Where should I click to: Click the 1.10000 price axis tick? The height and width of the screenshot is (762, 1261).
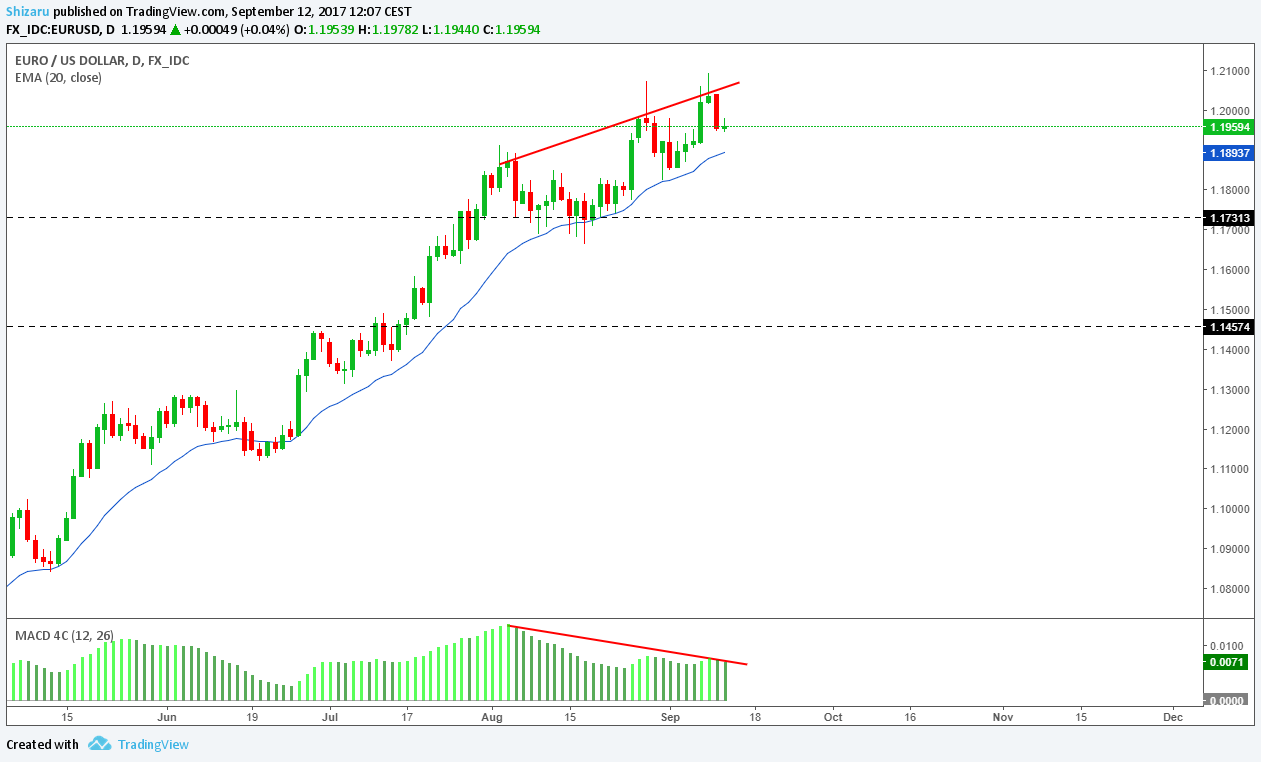click(x=1229, y=509)
